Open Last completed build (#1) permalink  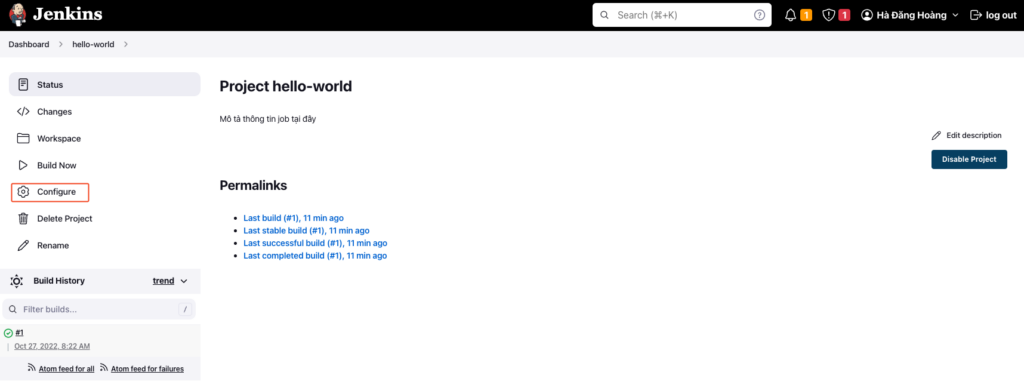click(x=315, y=256)
